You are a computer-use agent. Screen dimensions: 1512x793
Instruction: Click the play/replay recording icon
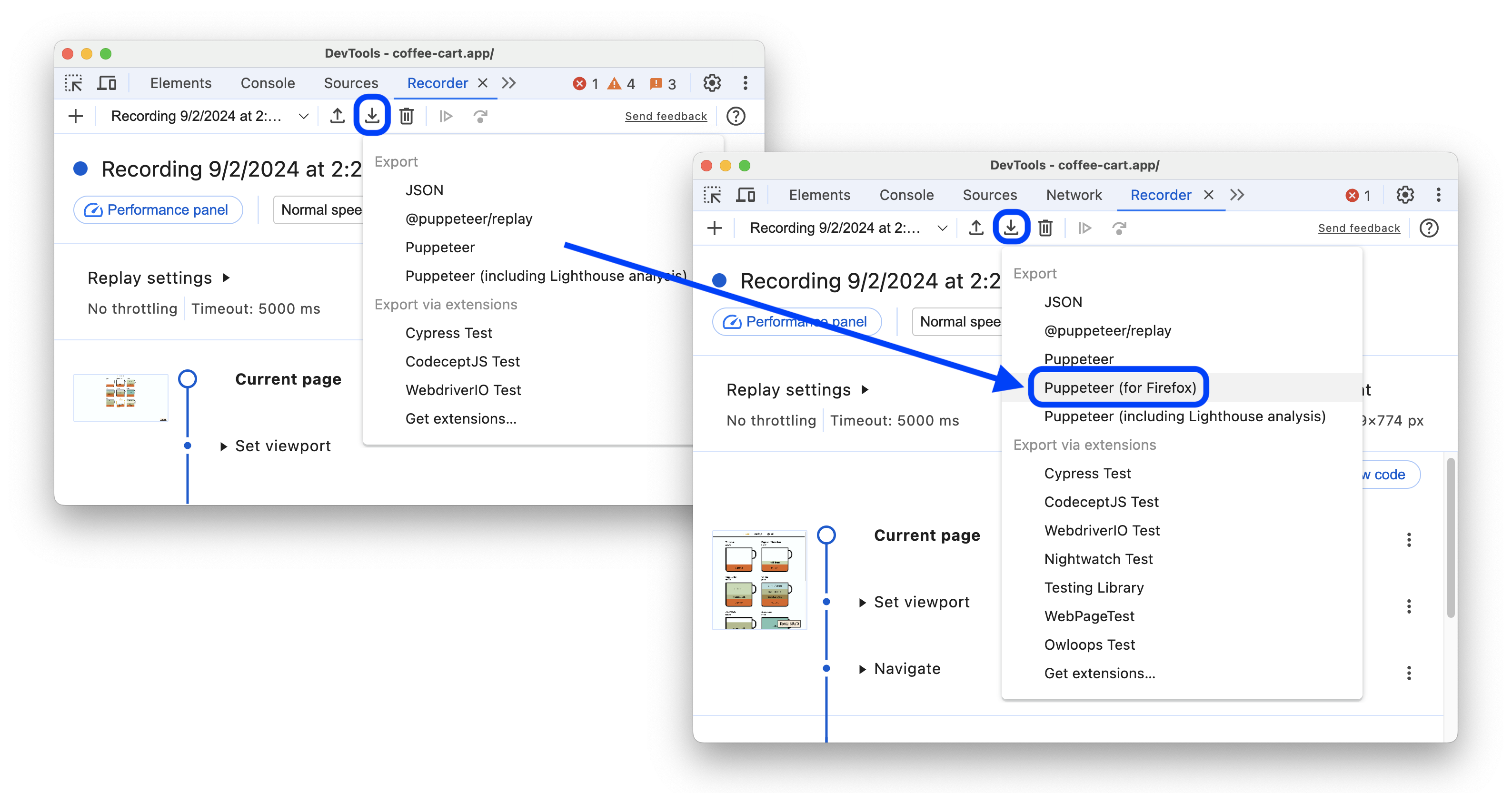tap(1085, 227)
